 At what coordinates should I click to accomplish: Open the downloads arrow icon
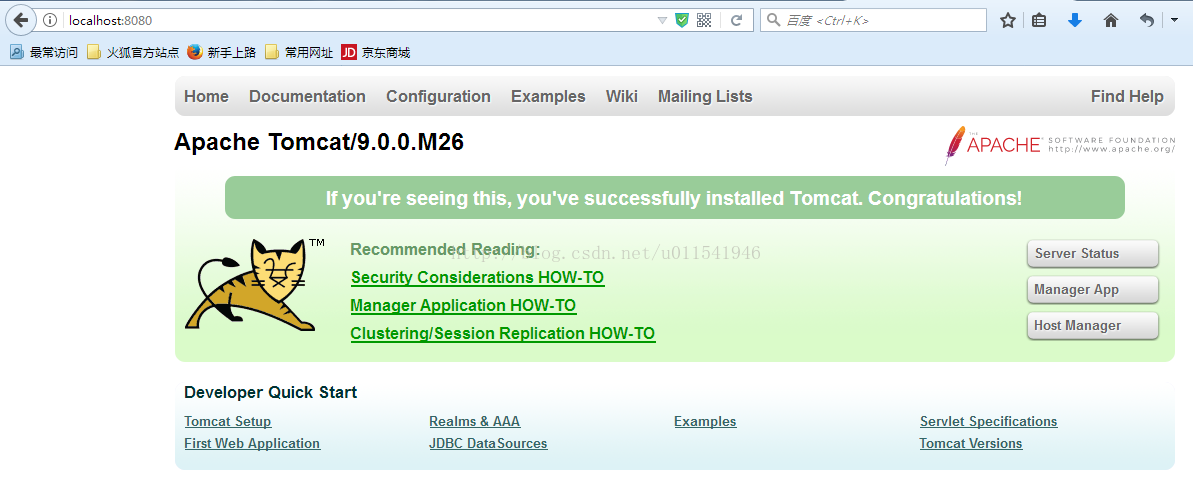pyautogui.click(x=1074, y=21)
